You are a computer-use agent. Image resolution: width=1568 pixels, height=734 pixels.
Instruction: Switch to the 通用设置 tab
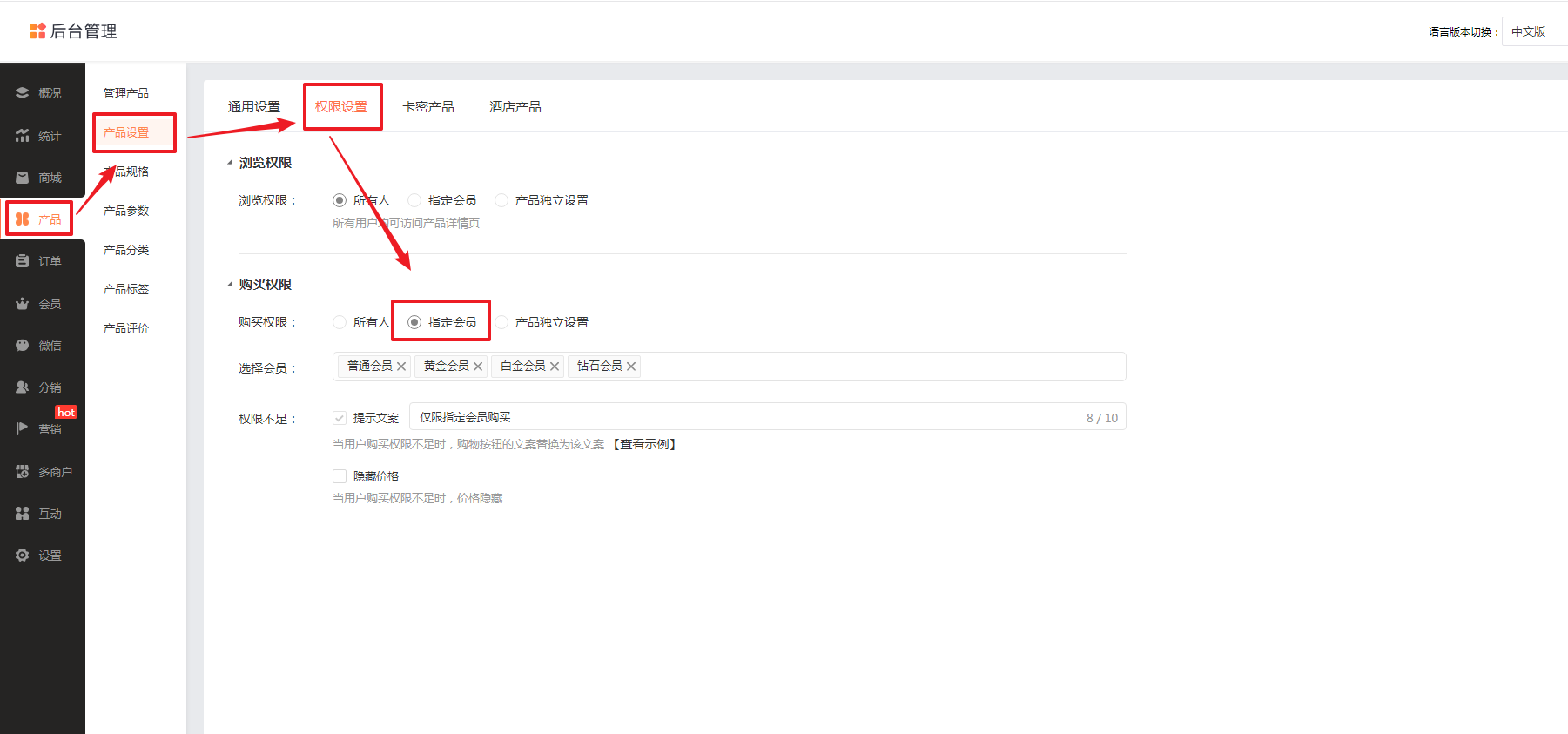254,107
